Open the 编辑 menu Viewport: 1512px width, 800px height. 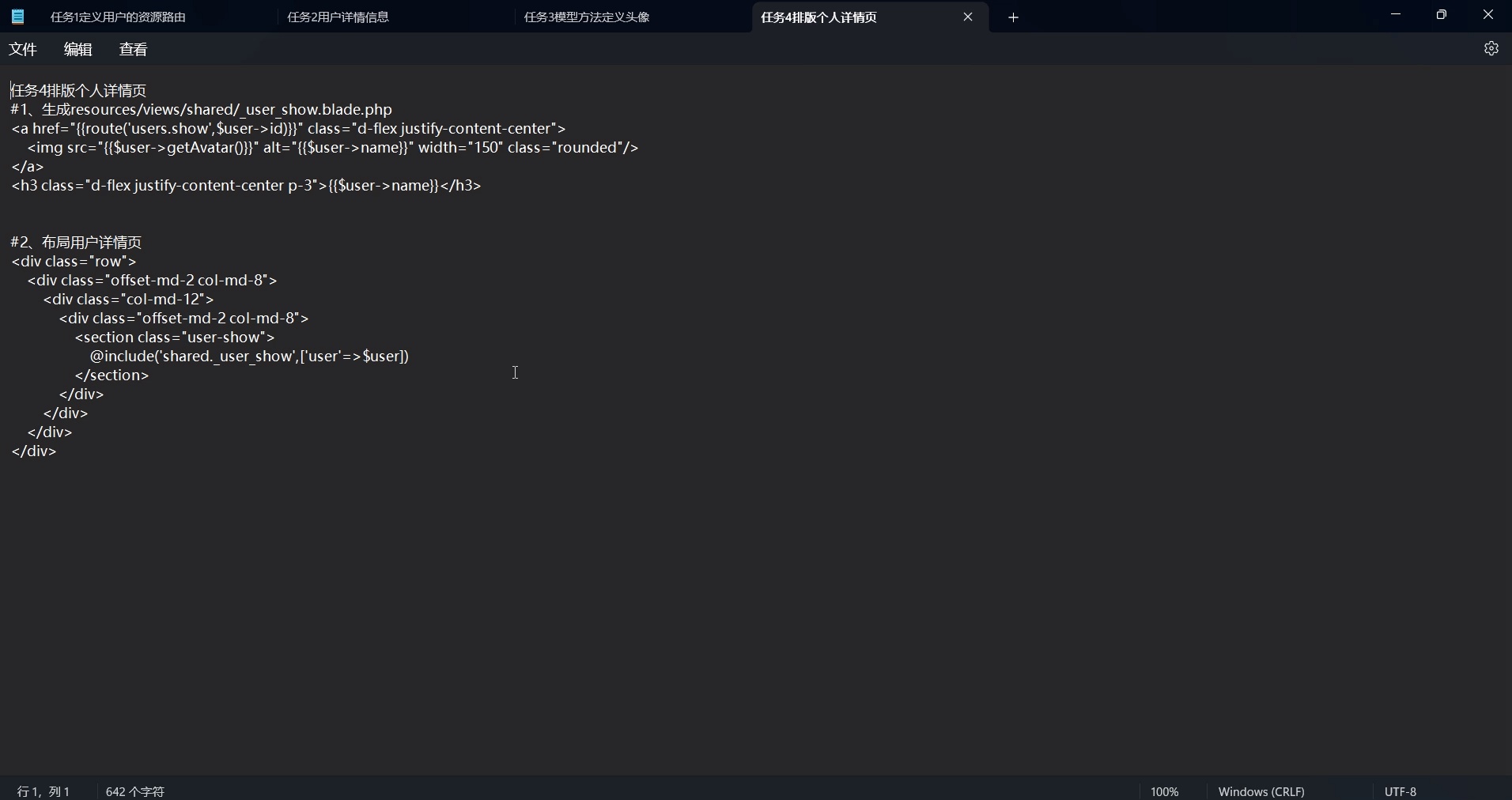pyautogui.click(x=77, y=48)
